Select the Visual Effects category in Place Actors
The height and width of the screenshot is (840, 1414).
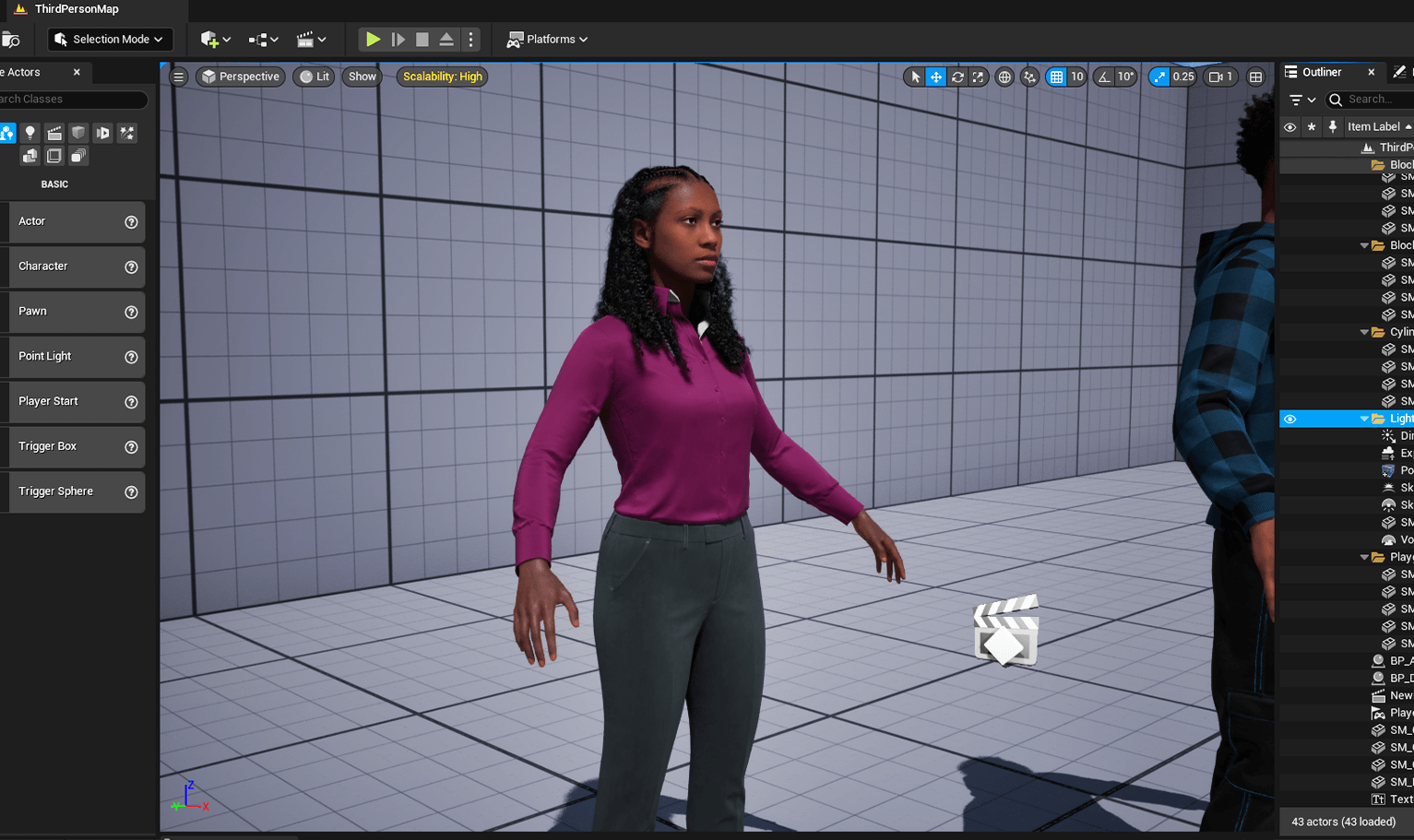point(126,133)
